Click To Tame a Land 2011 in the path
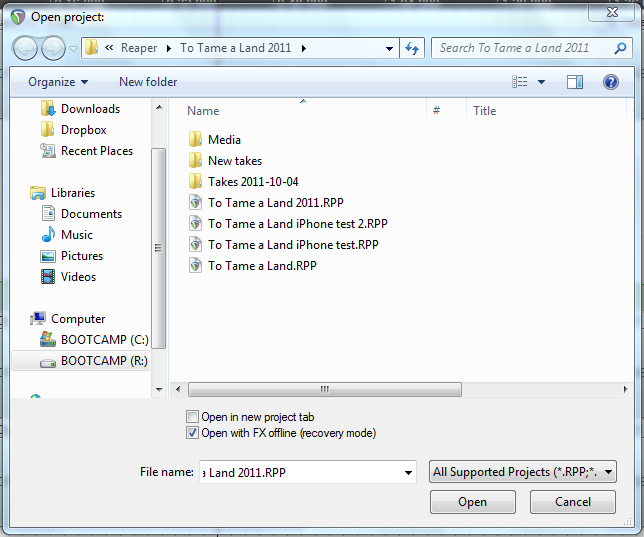644x537 pixels. (x=235, y=48)
